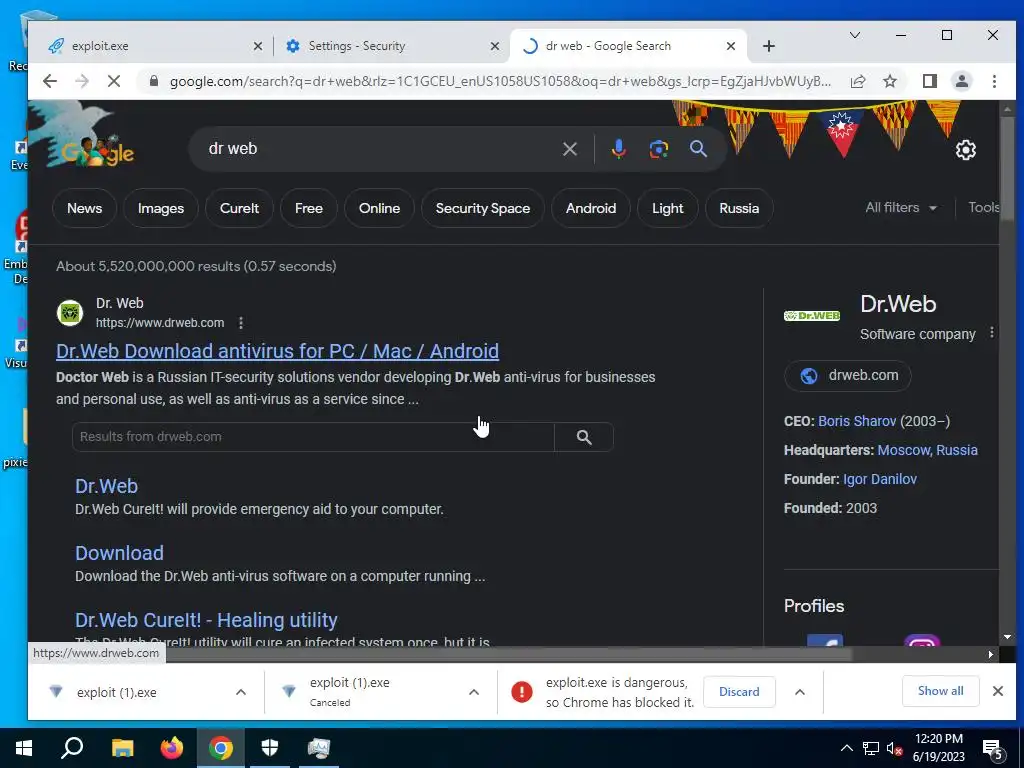Bookmark this tab with the star icon
The image size is (1024, 768).
(x=889, y=81)
